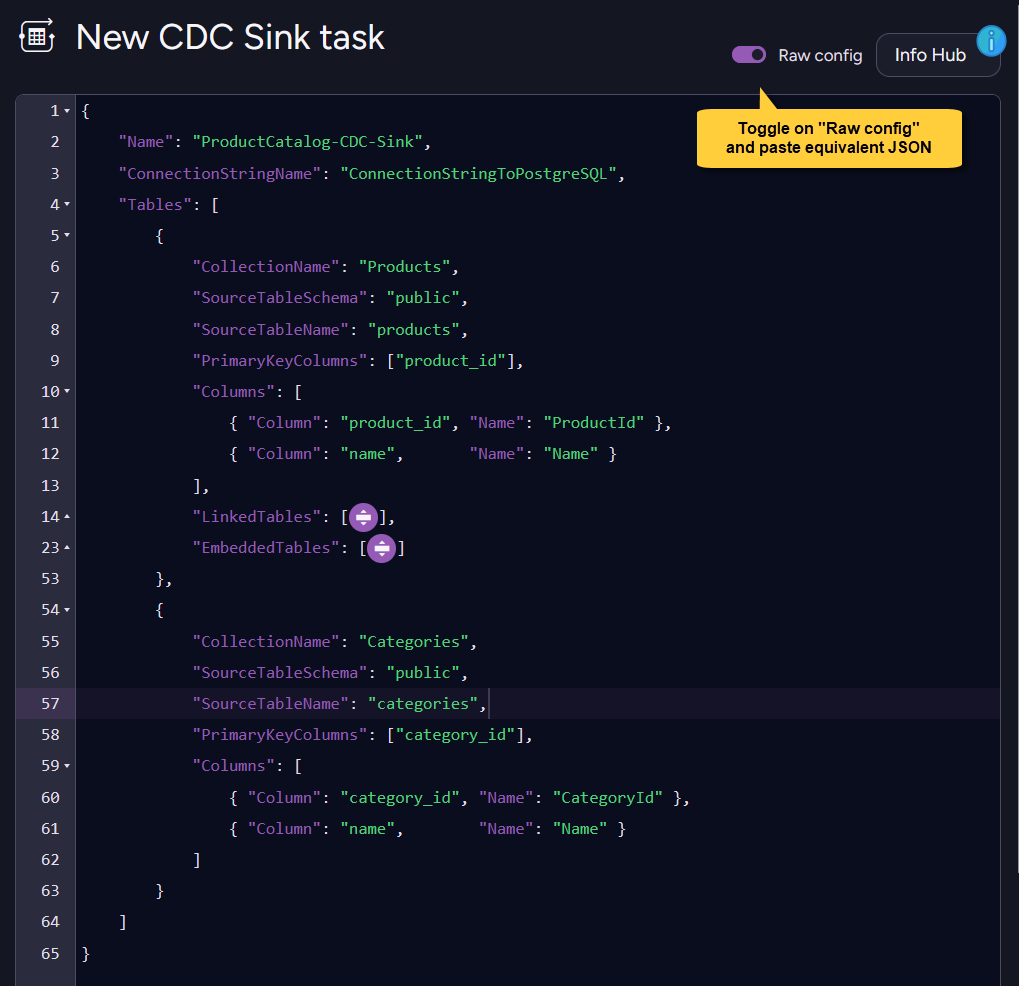Unfold line 14 using gutter arrow
Screen dimensions: 1019x986
point(67,517)
